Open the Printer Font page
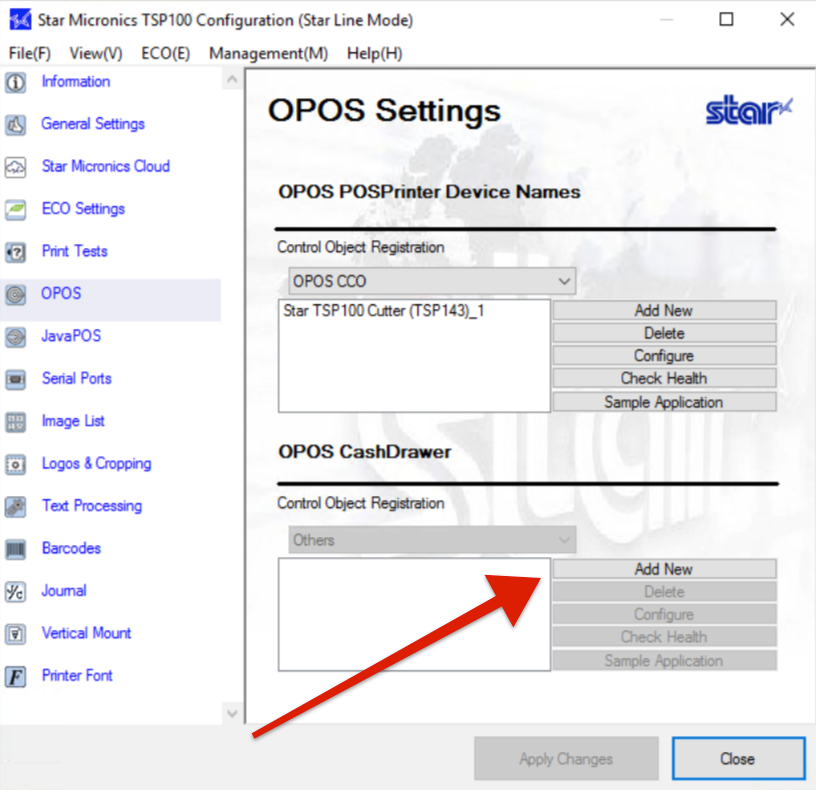 click(77, 676)
